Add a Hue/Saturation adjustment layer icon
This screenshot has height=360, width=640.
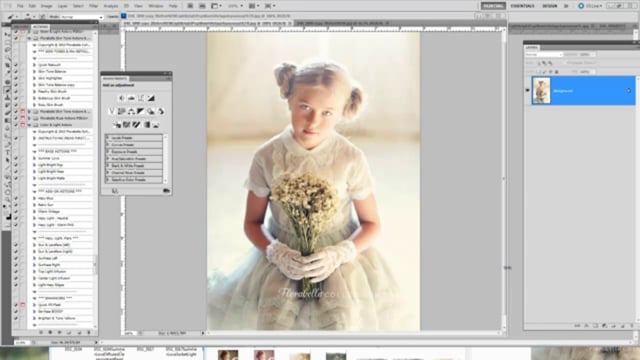pos(121,111)
